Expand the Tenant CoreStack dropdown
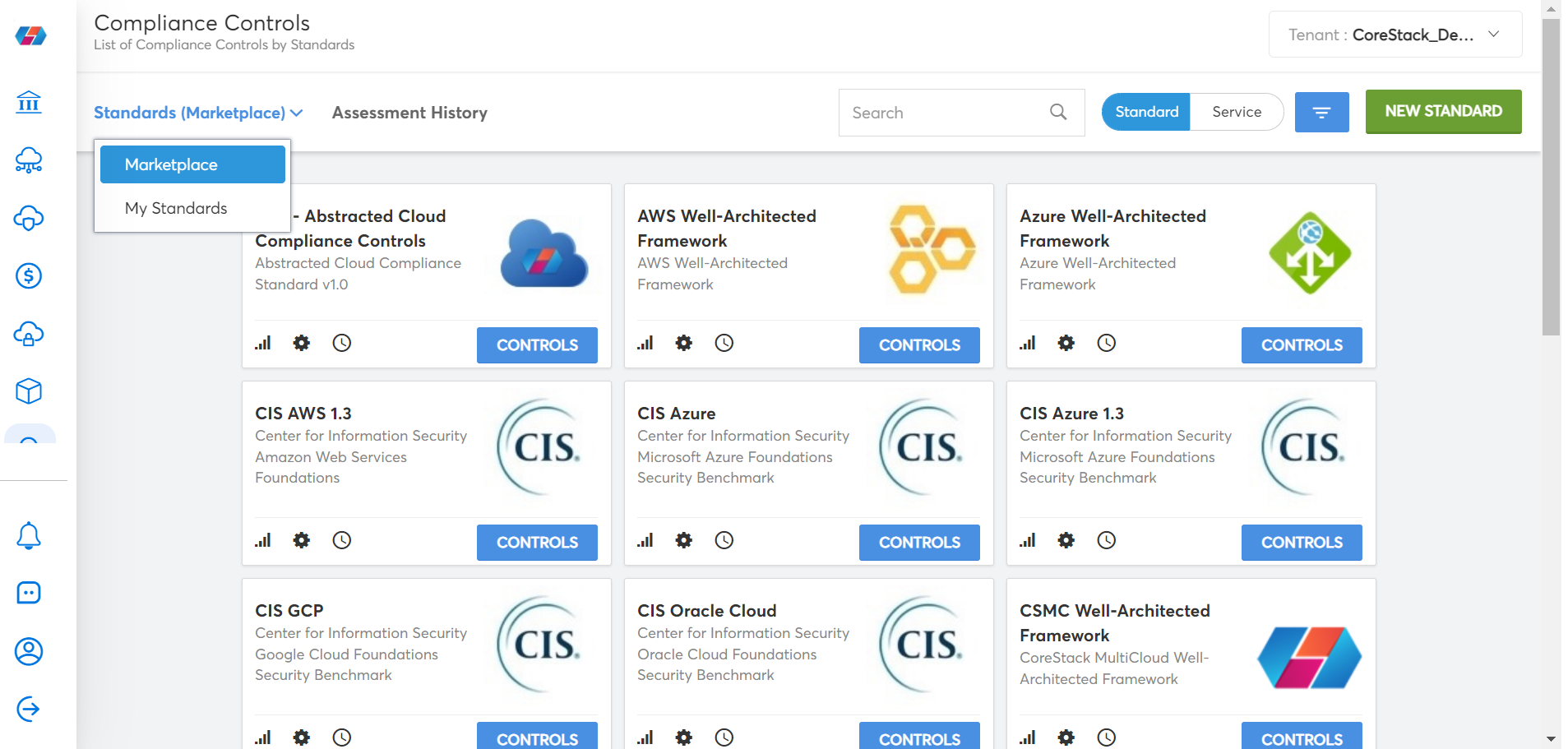Screen dimensions: 1568x749 pos(1395,35)
